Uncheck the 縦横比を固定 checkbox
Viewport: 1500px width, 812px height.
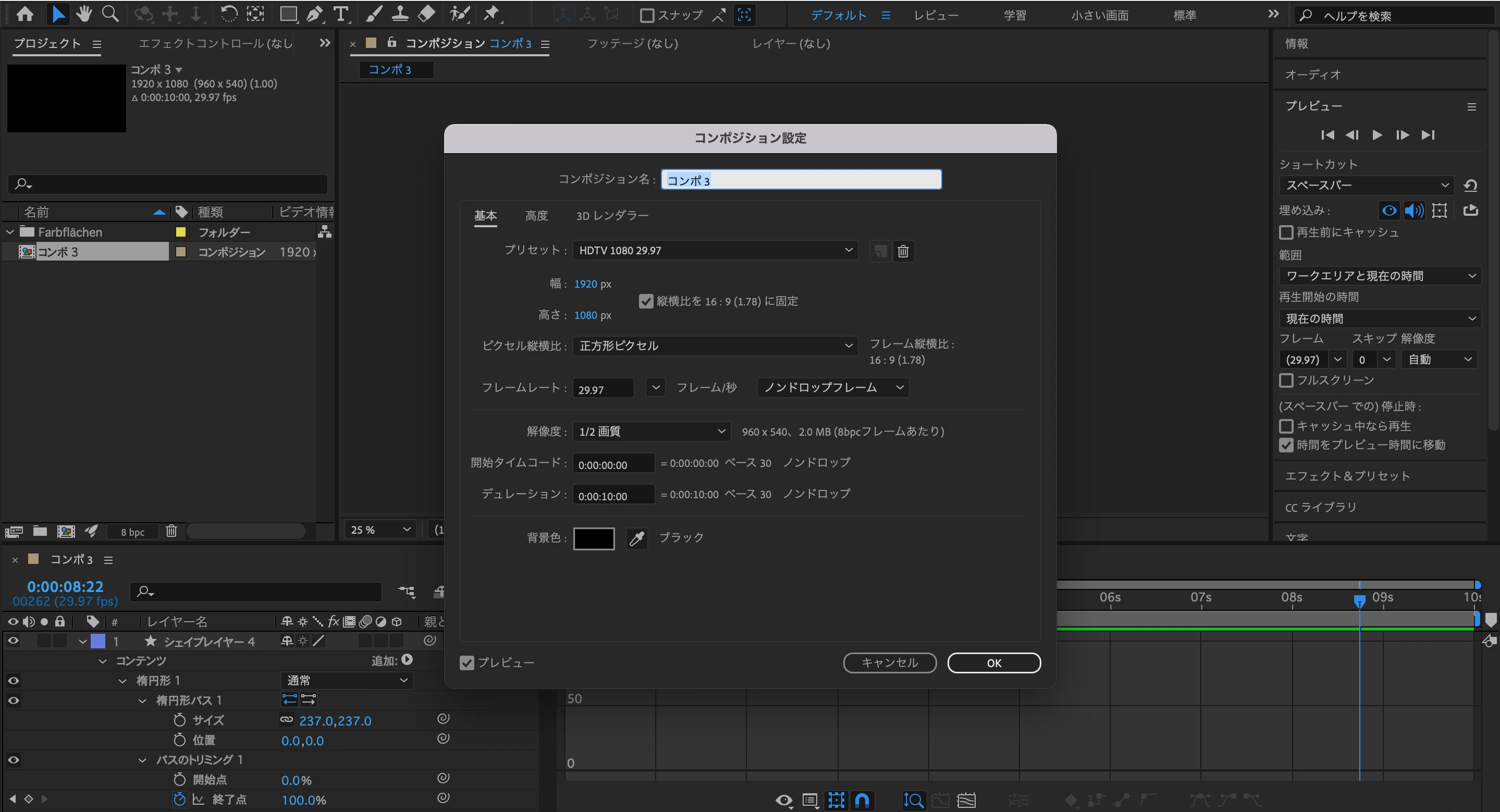click(646, 301)
